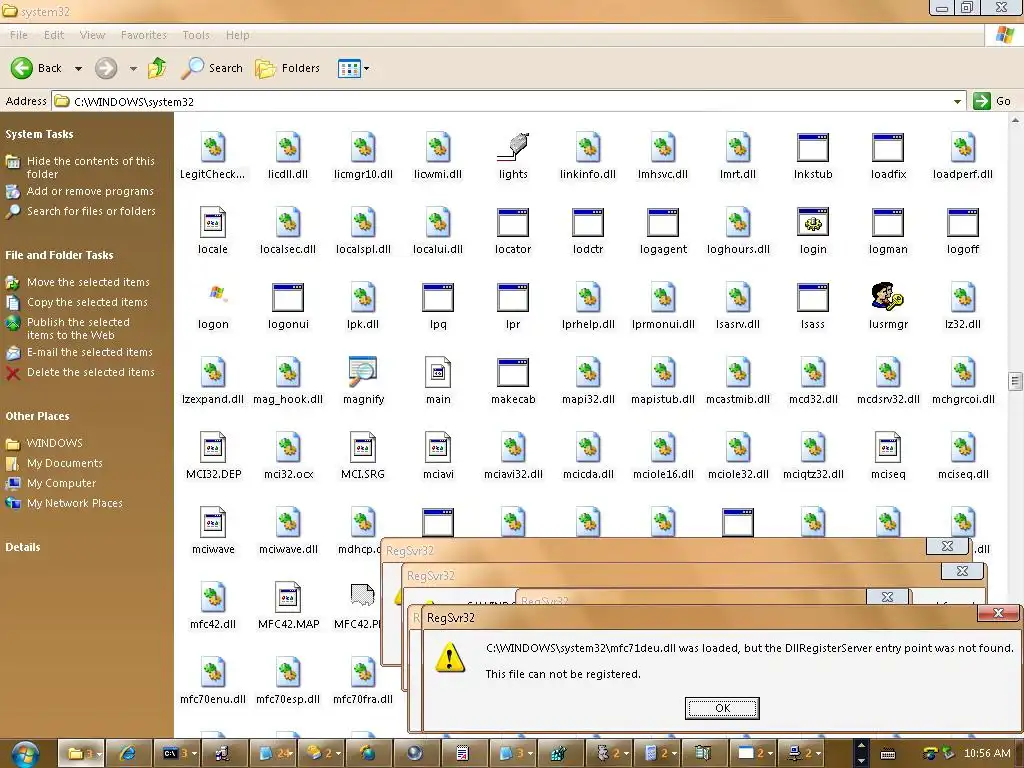The height and width of the screenshot is (768, 1024).
Task: Select the mapi32.dll file icon
Action: [x=588, y=372]
